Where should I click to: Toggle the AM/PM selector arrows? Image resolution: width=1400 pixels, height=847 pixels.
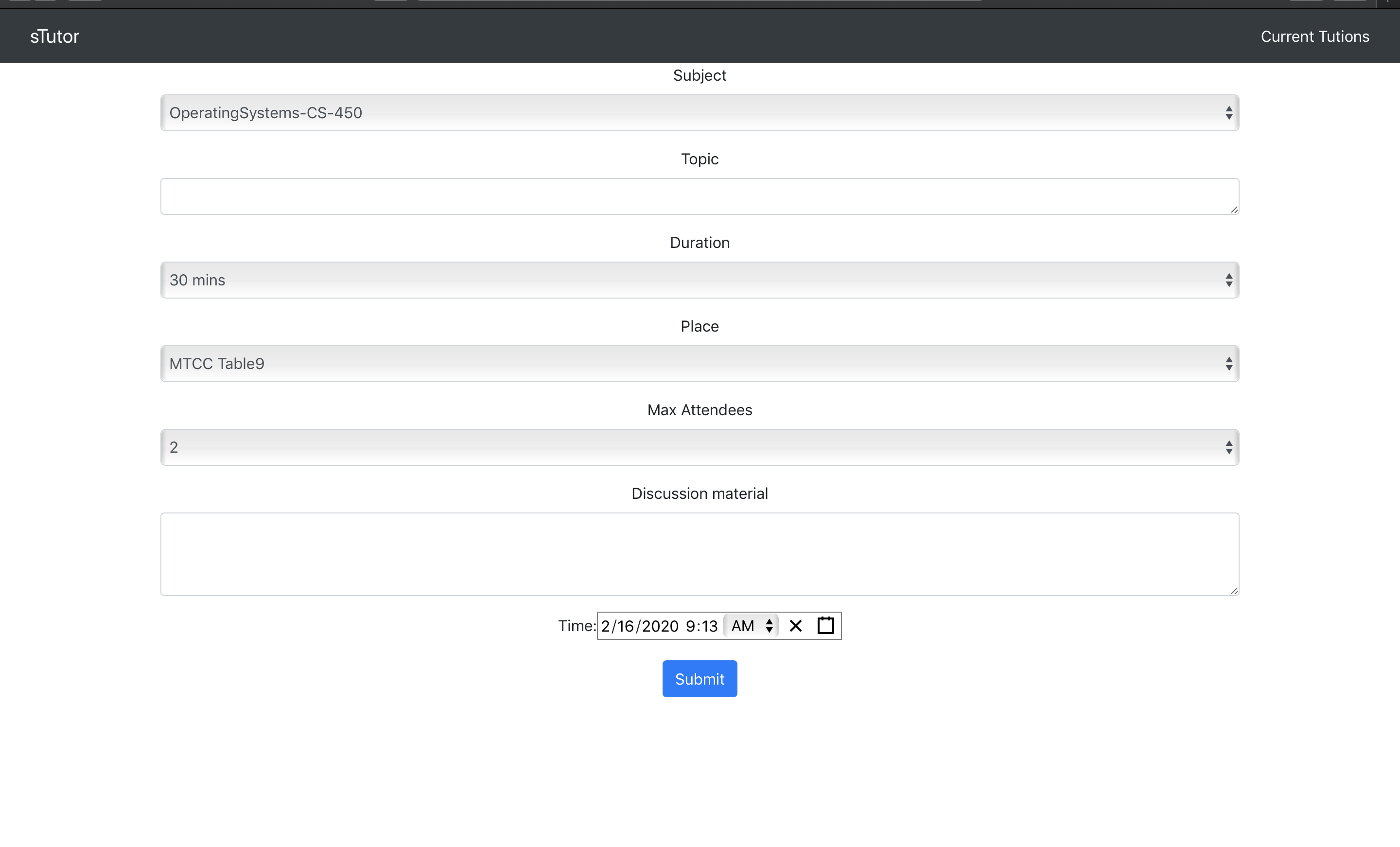click(769, 626)
